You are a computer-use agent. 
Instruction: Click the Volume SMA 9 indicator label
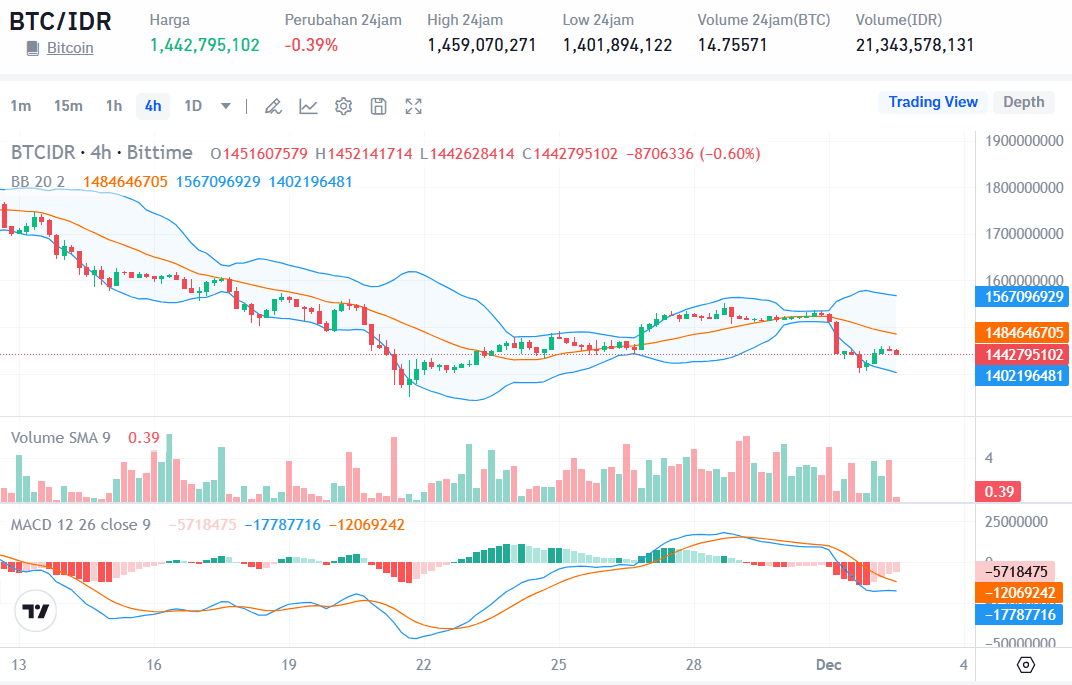pos(64,437)
